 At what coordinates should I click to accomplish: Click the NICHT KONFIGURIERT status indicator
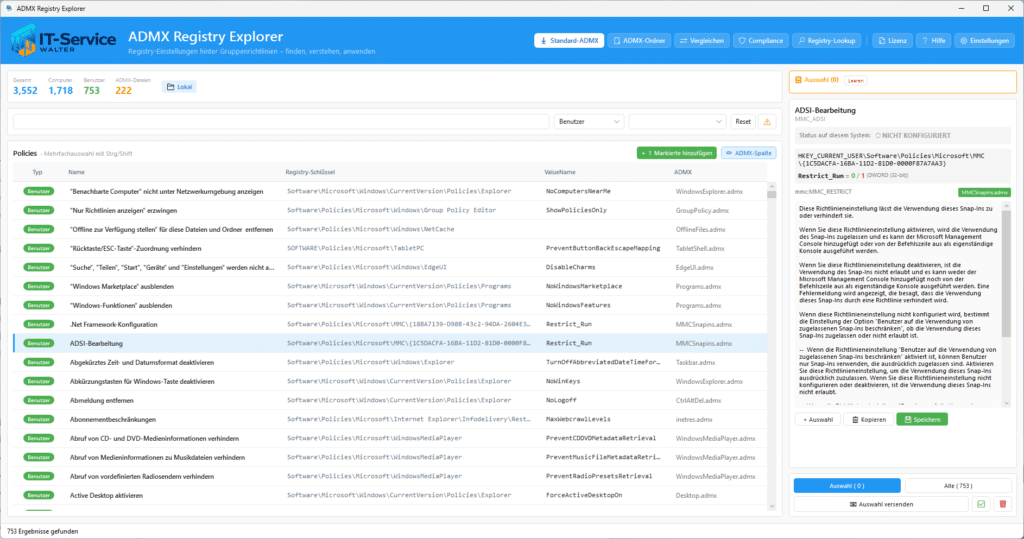pos(912,135)
